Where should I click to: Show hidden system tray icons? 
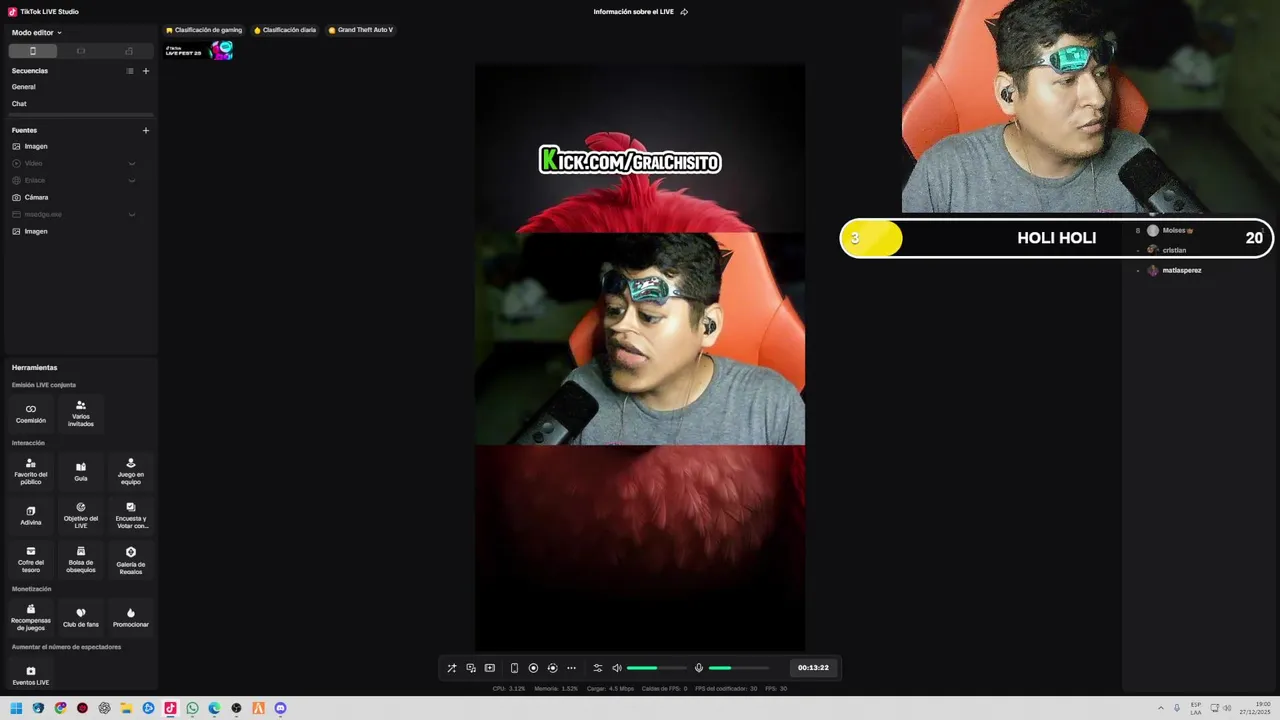click(1161, 708)
